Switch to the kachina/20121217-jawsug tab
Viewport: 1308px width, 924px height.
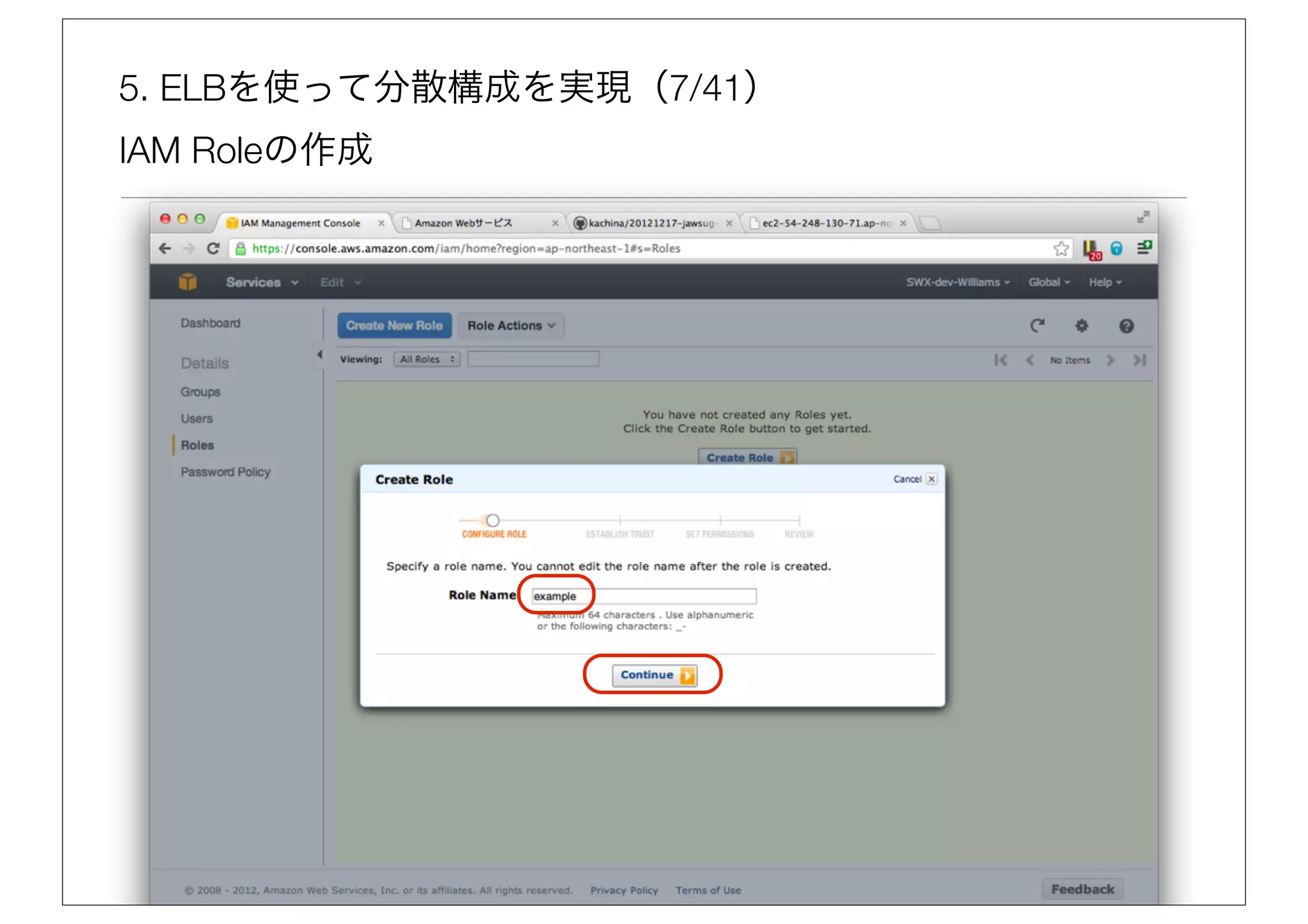tap(651, 223)
